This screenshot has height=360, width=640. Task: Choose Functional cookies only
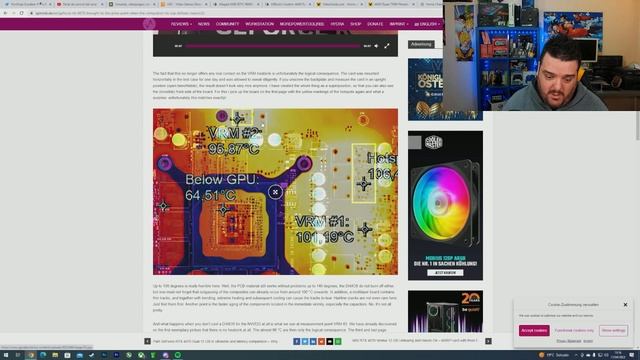[x=574, y=330]
